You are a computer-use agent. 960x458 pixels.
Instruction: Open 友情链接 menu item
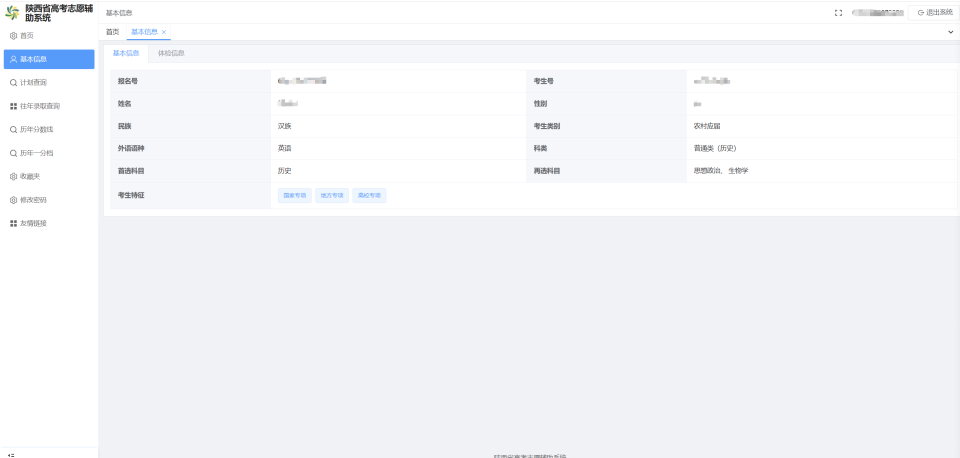[x=49, y=223]
